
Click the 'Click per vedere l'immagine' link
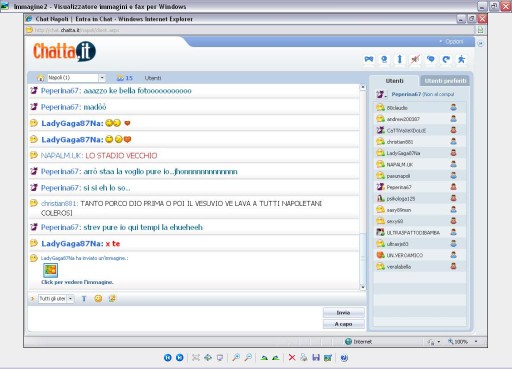pos(77,282)
